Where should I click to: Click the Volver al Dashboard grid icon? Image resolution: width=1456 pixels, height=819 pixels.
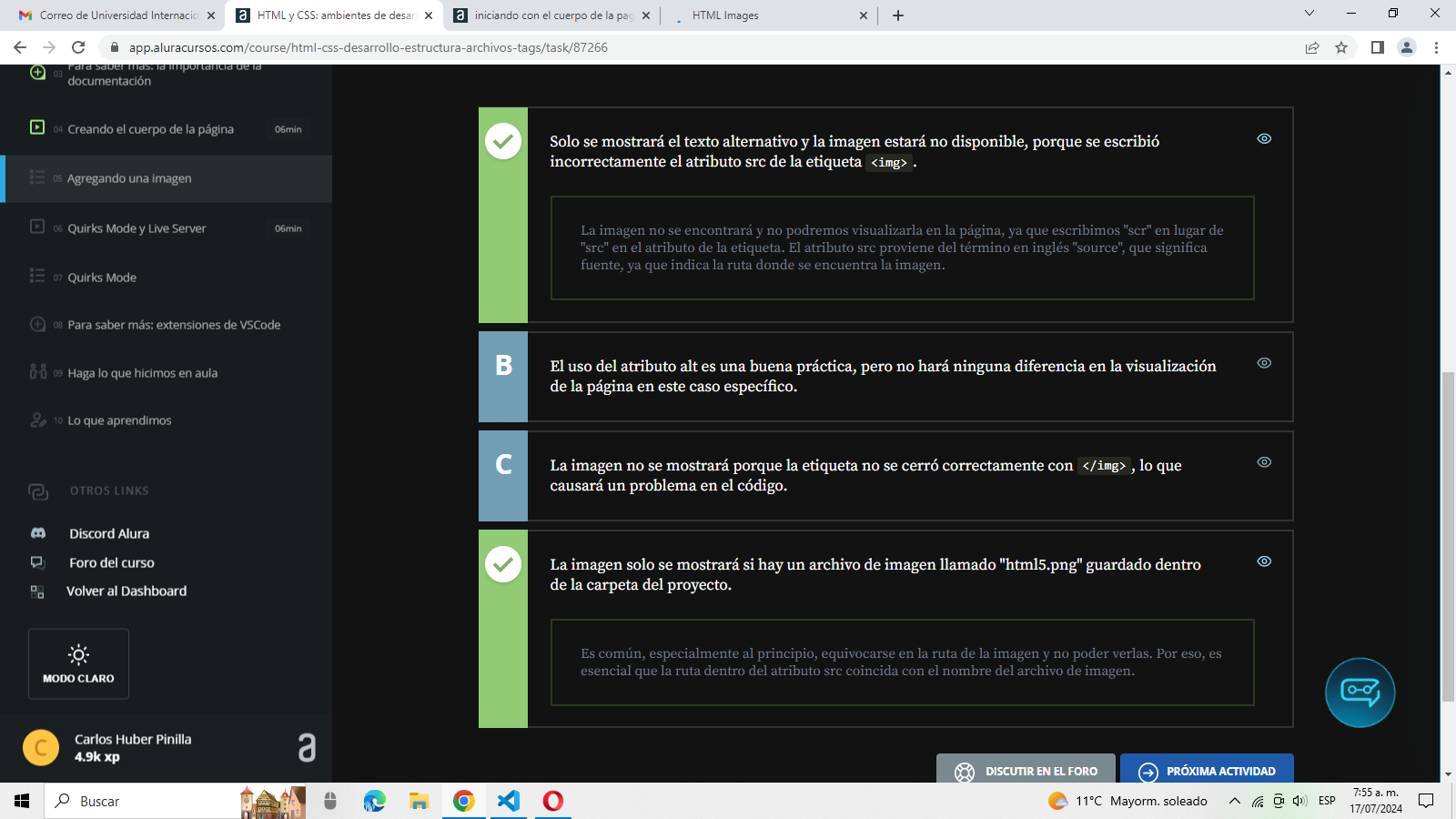pyautogui.click(x=37, y=591)
